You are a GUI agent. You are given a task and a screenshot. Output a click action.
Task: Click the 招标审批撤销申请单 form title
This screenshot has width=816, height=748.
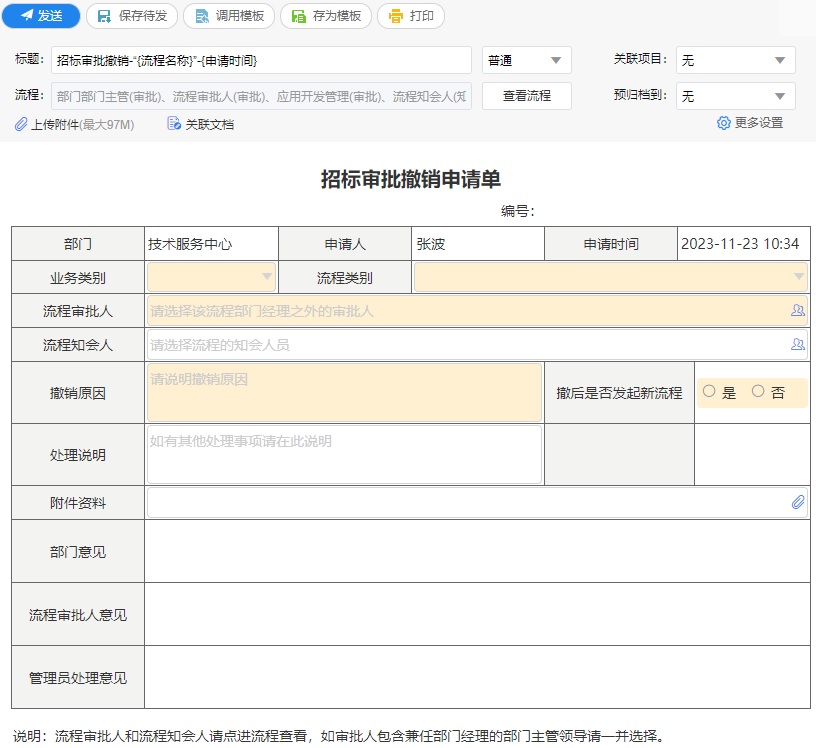(411, 180)
